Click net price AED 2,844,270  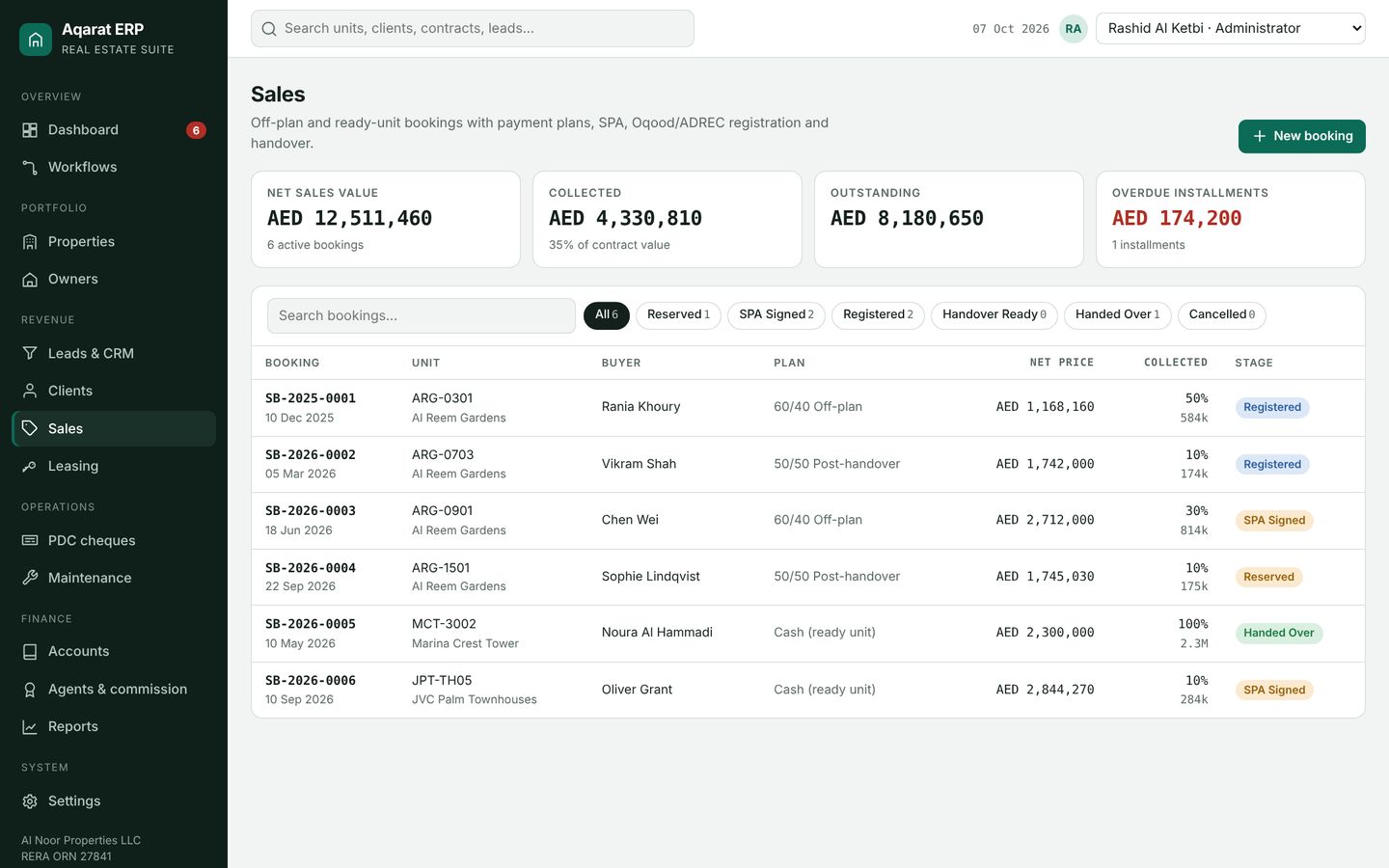click(x=1046, y=690)
